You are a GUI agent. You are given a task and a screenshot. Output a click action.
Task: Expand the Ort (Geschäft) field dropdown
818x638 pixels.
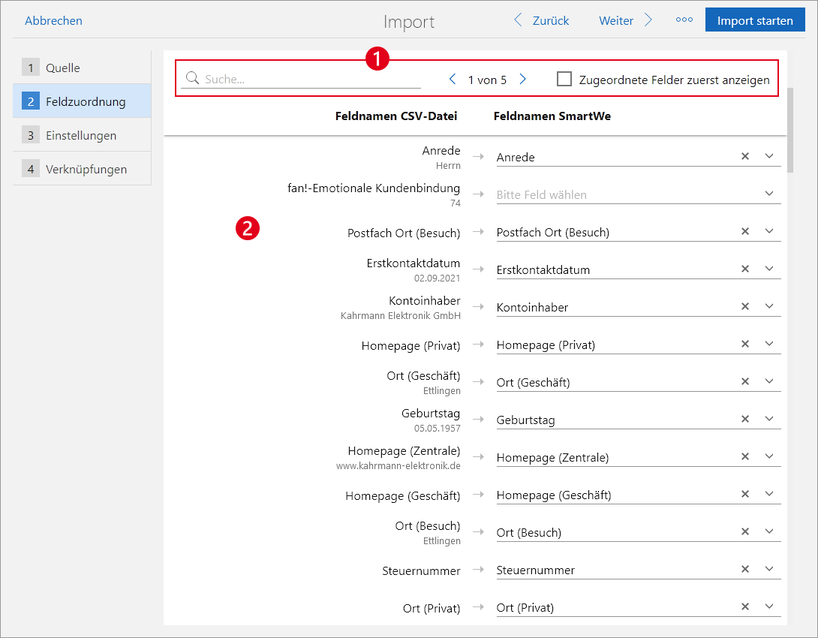click(x=769, y=381)
